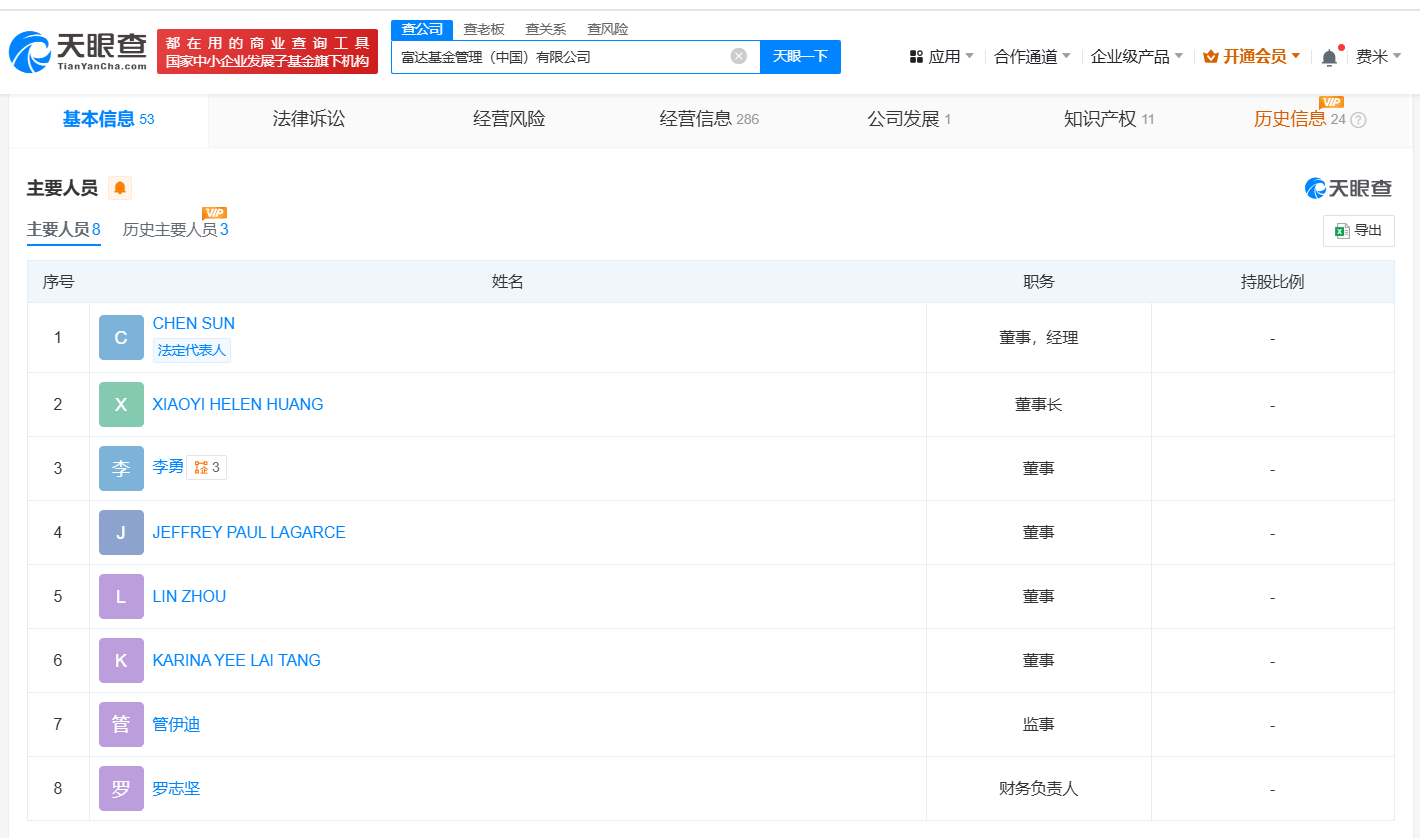Click the TianYanCha logo in the header
The height and width of the screenshot is (838, 1420).
(77, 51)
